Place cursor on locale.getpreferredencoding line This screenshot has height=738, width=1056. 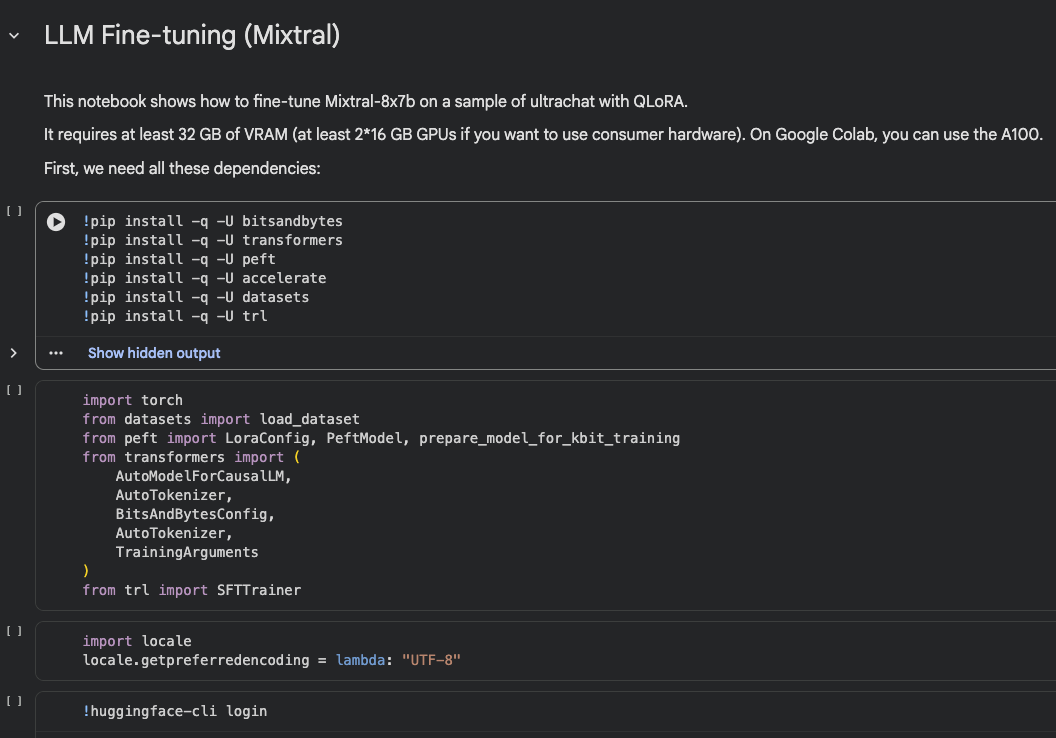271,660
